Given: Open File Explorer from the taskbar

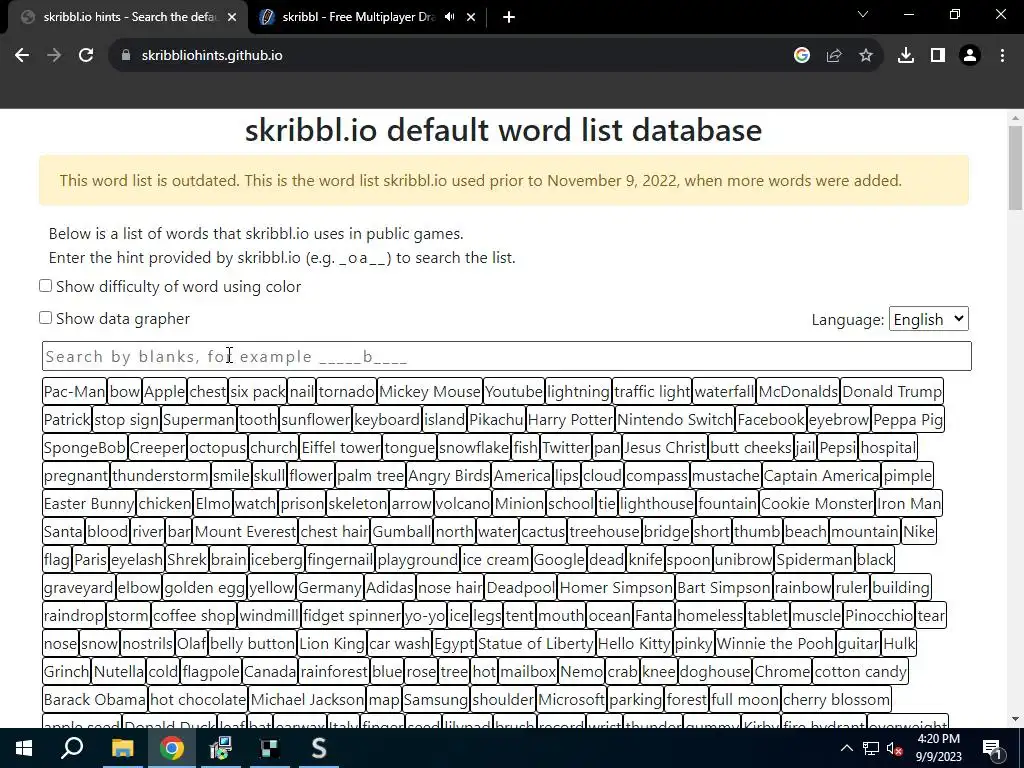Looking at the screenshot, I should (122, 748).
